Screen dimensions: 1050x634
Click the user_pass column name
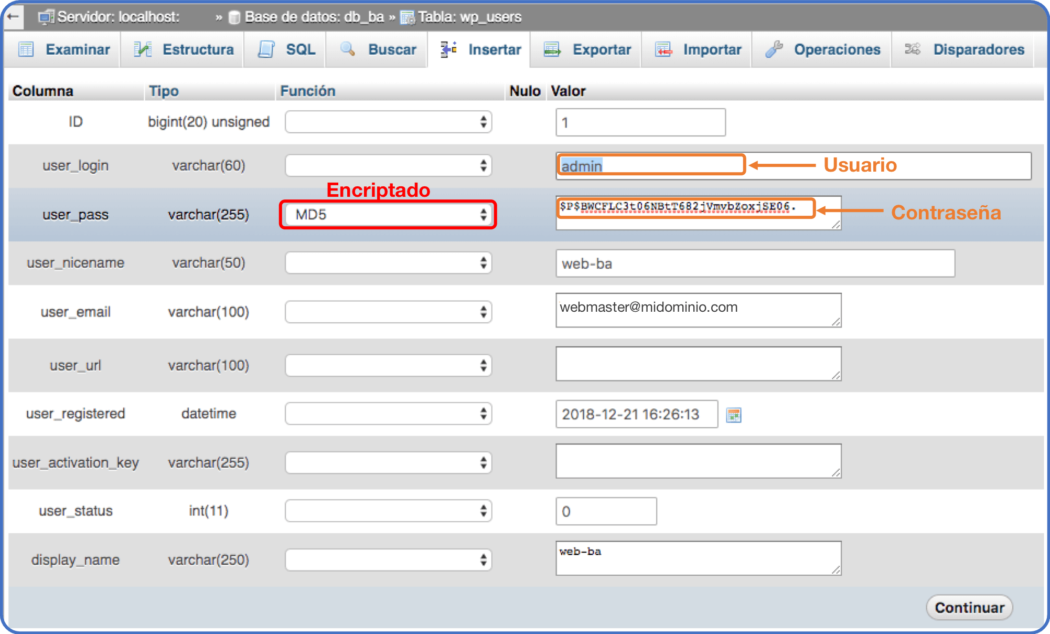pyautogui.click(x=75, y=214)
